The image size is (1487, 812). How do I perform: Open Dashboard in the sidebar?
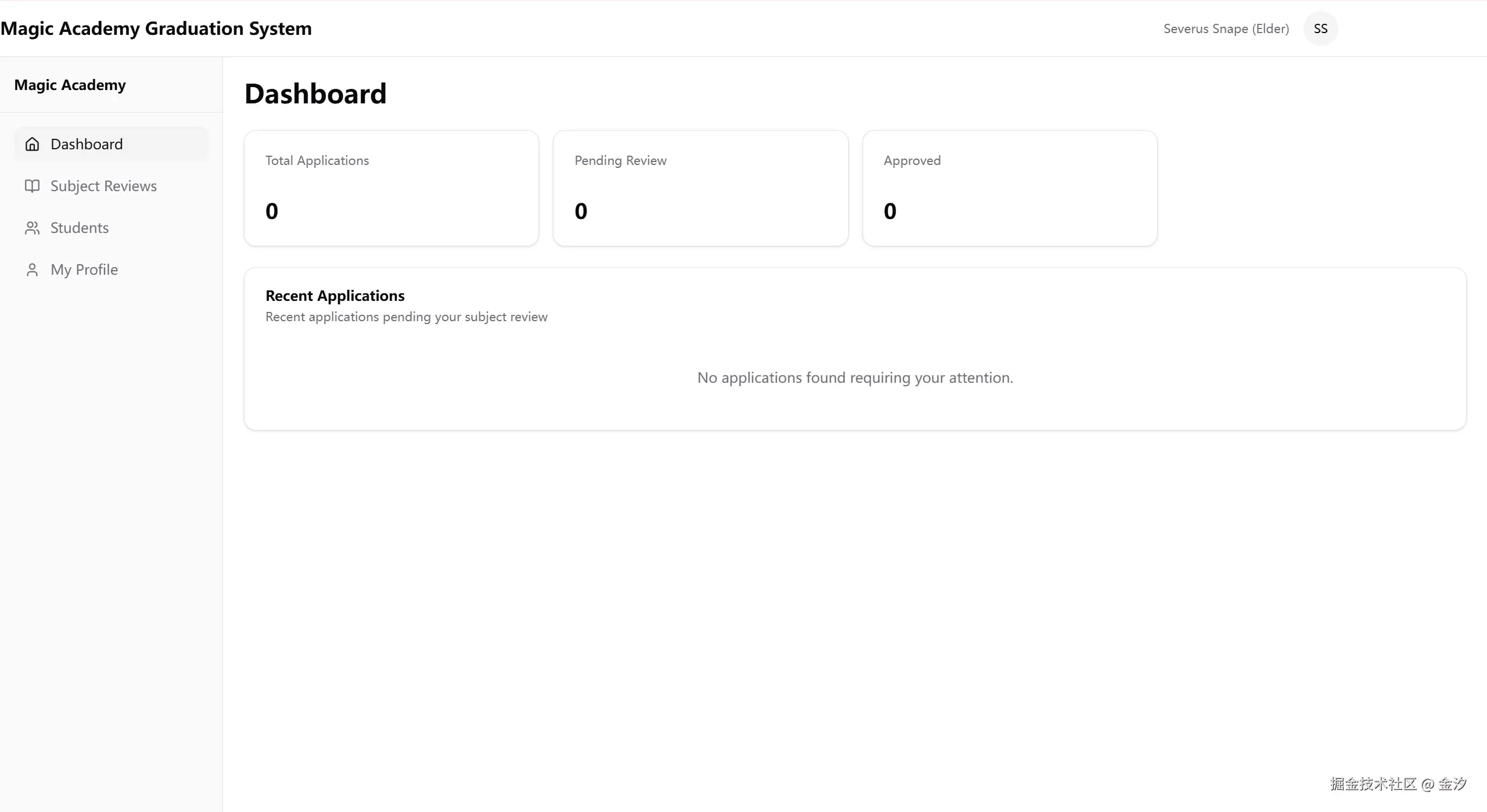coord(87,144)
